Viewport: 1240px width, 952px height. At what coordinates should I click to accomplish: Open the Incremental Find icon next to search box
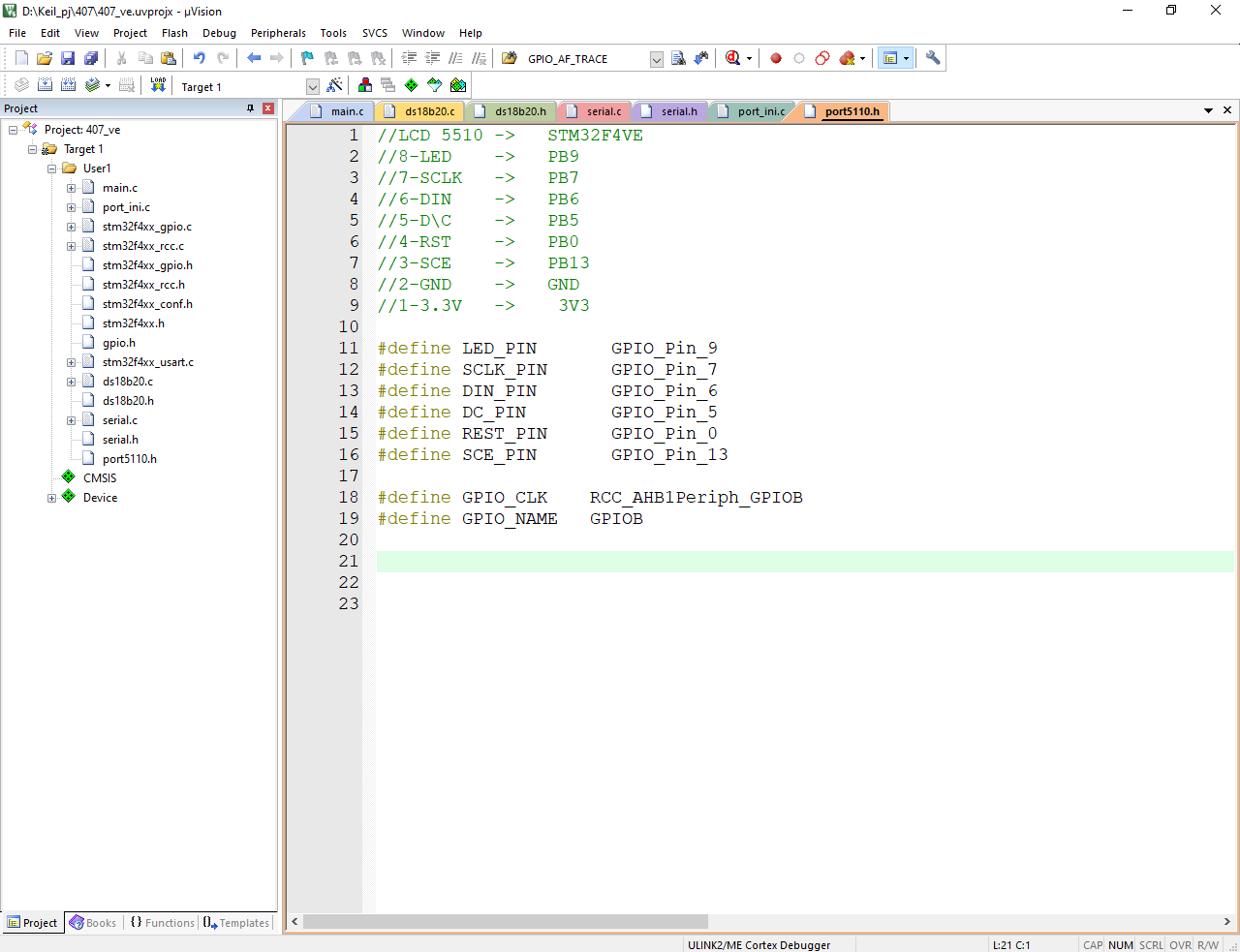click(701, 58)
